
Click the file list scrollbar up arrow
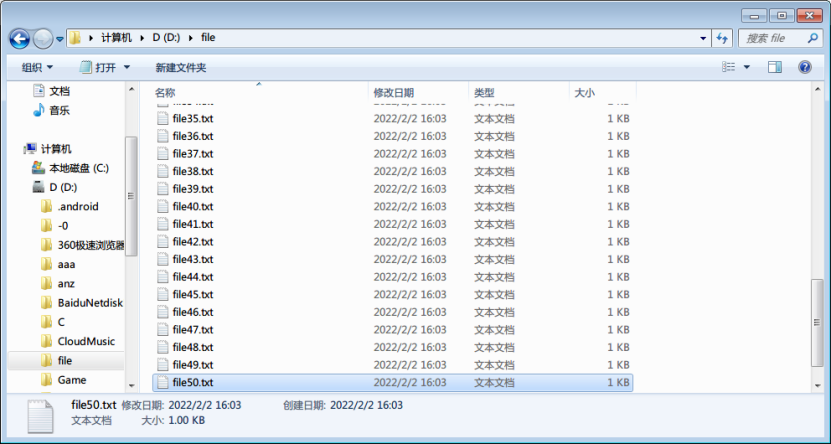click(817, 90)
